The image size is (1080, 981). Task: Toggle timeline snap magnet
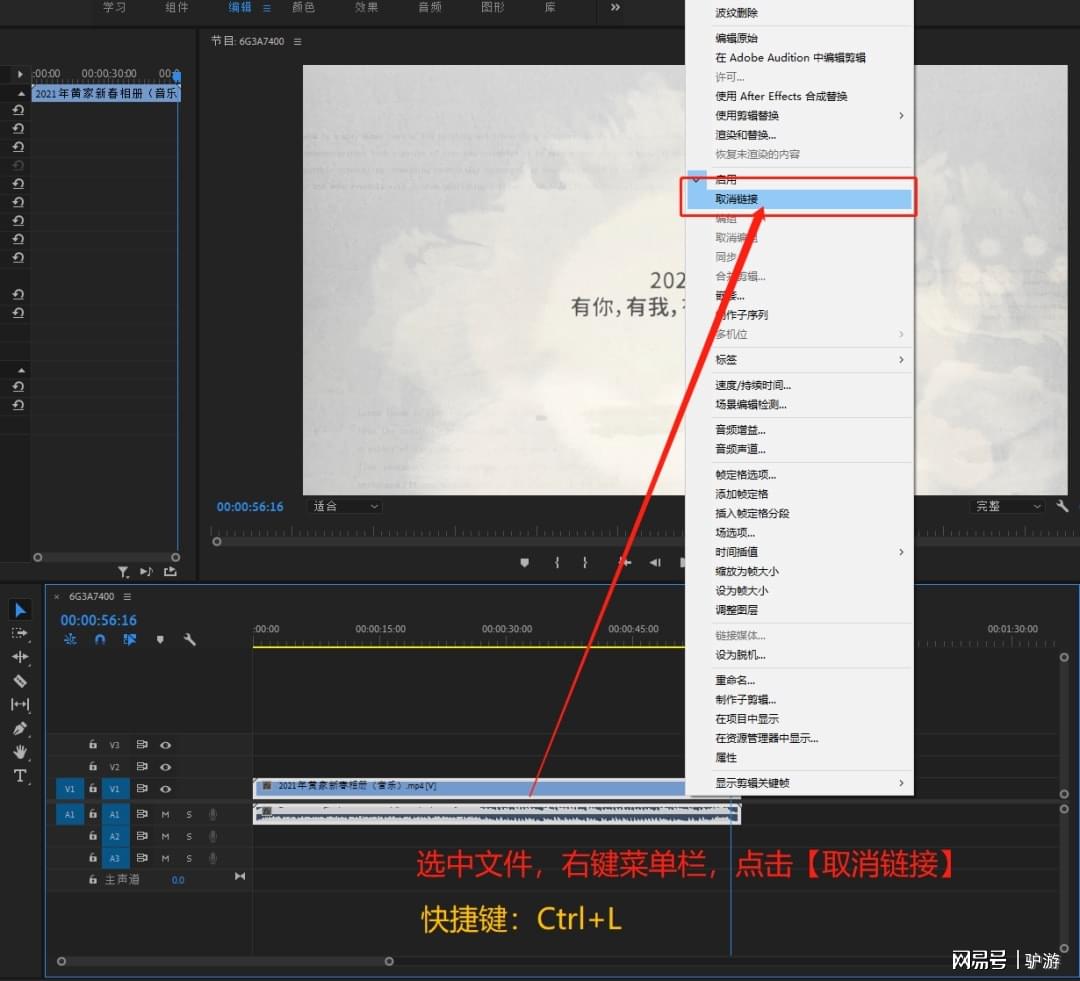tap(100, 639)
